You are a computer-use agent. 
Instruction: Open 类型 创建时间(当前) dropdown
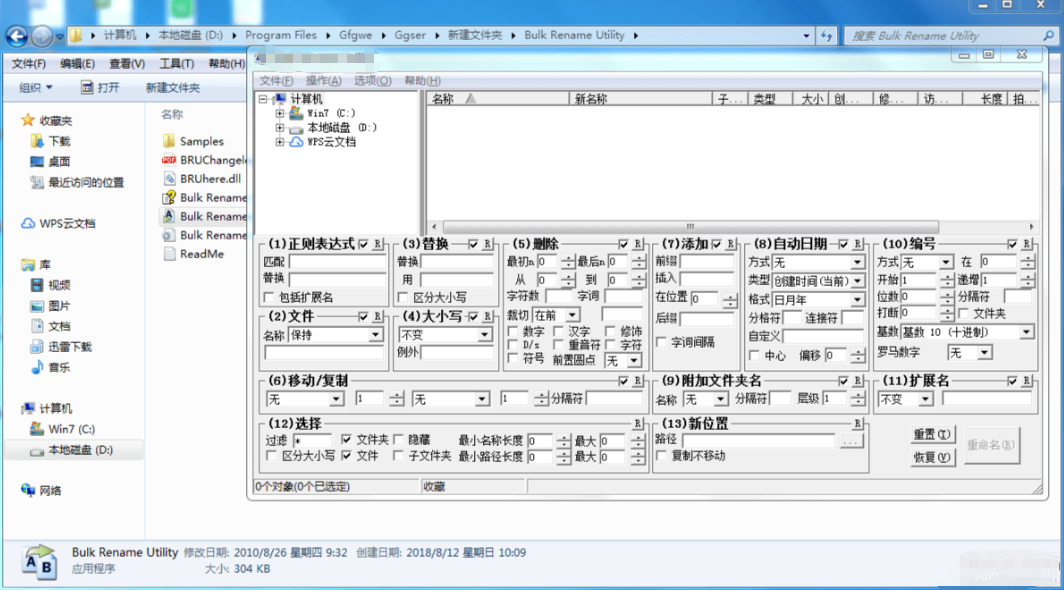pyautogui.click(x=858, y=280)
